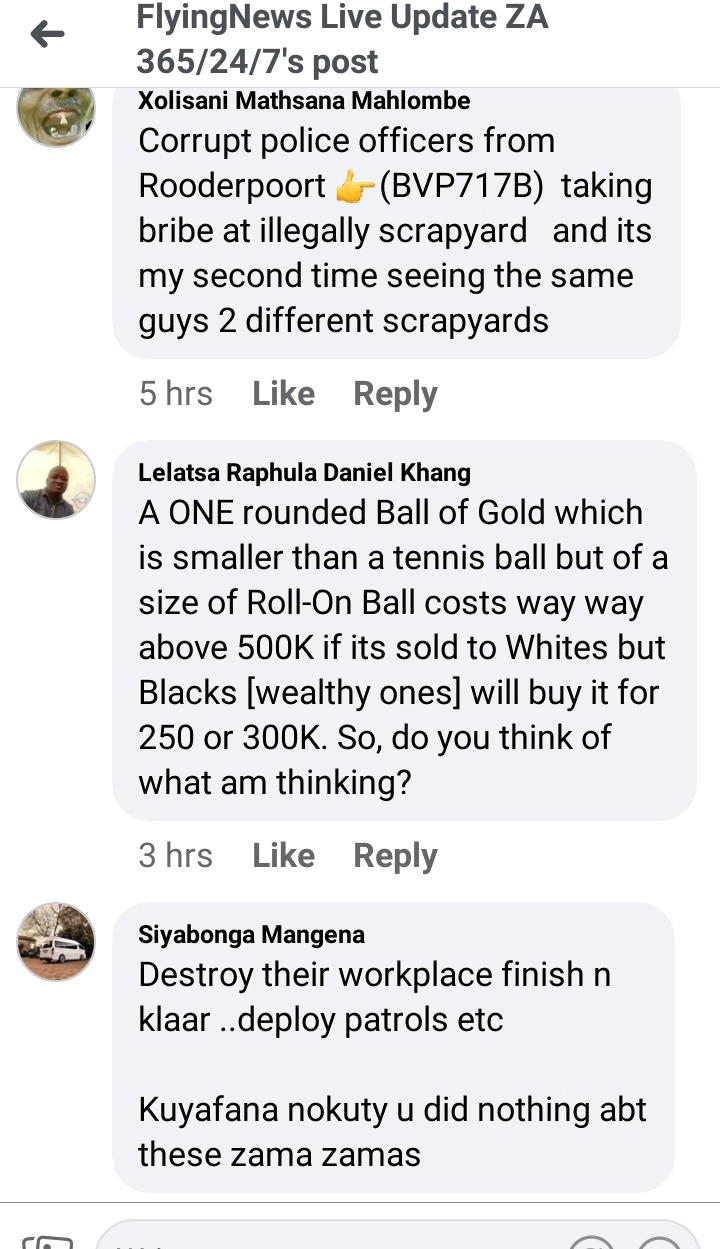Tap Siyabonga's zama zamas comment bubble

point(394,1047)
